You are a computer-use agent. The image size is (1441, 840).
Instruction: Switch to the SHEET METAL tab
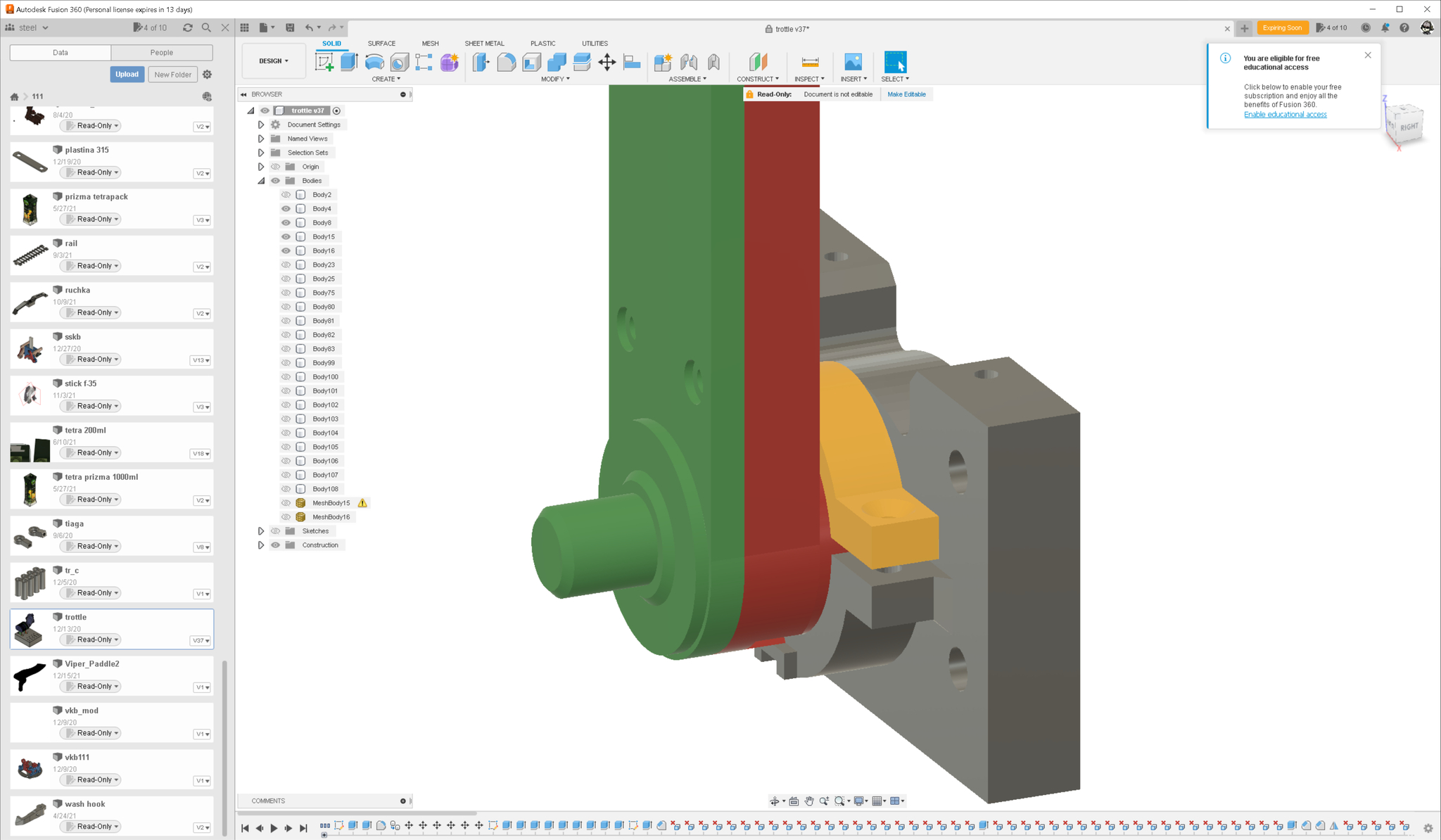click(x=484, y=44)
